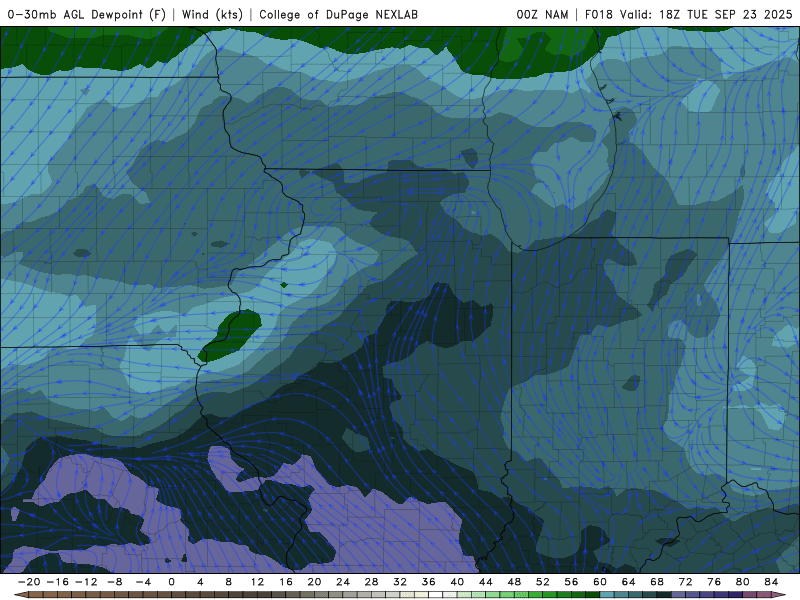800x600 pixels.
Task: Click the 76 value on the color scale
Action: click(714, 582)
